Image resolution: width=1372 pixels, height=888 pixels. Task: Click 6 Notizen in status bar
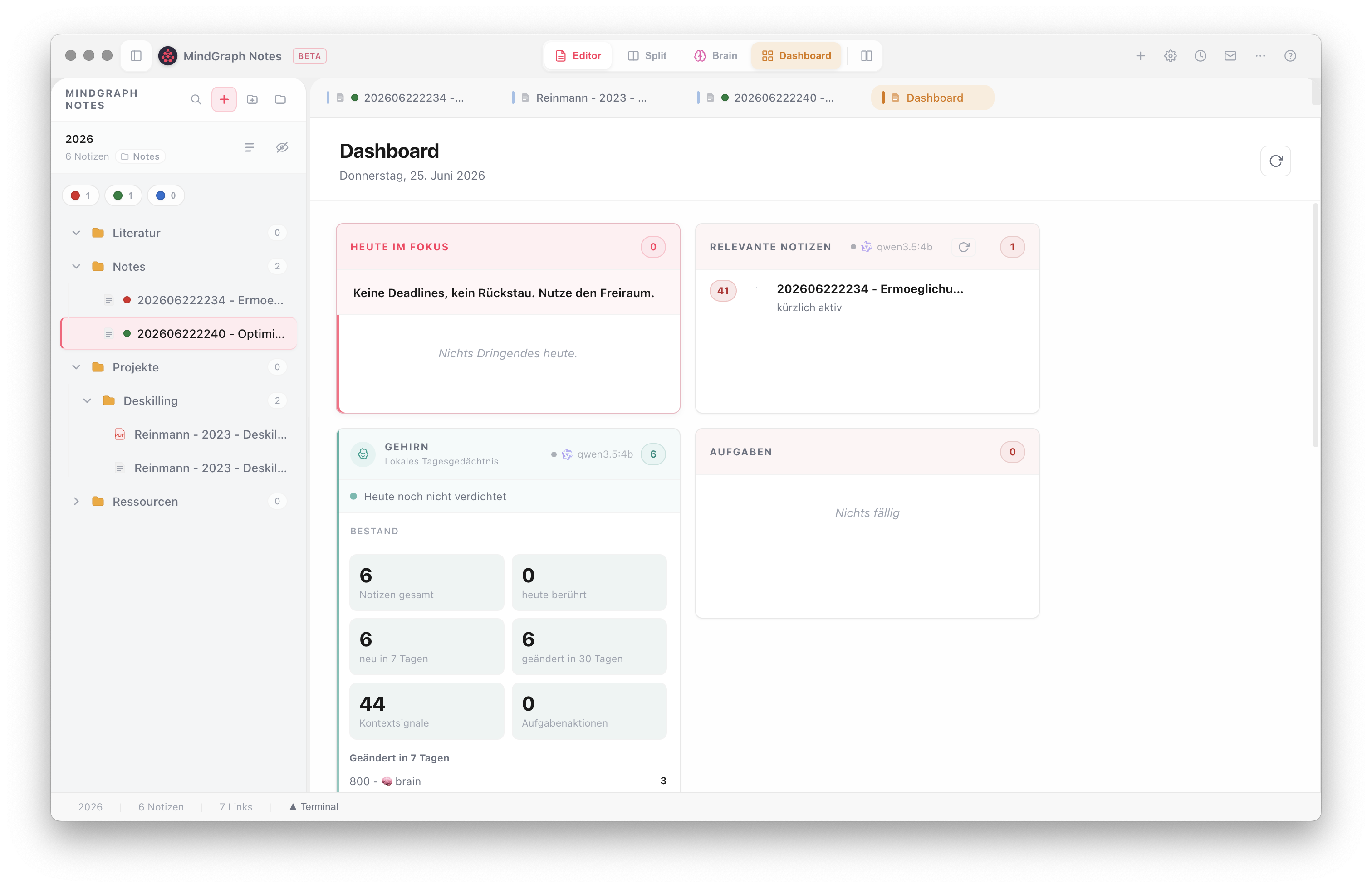(x=161, y=807)
